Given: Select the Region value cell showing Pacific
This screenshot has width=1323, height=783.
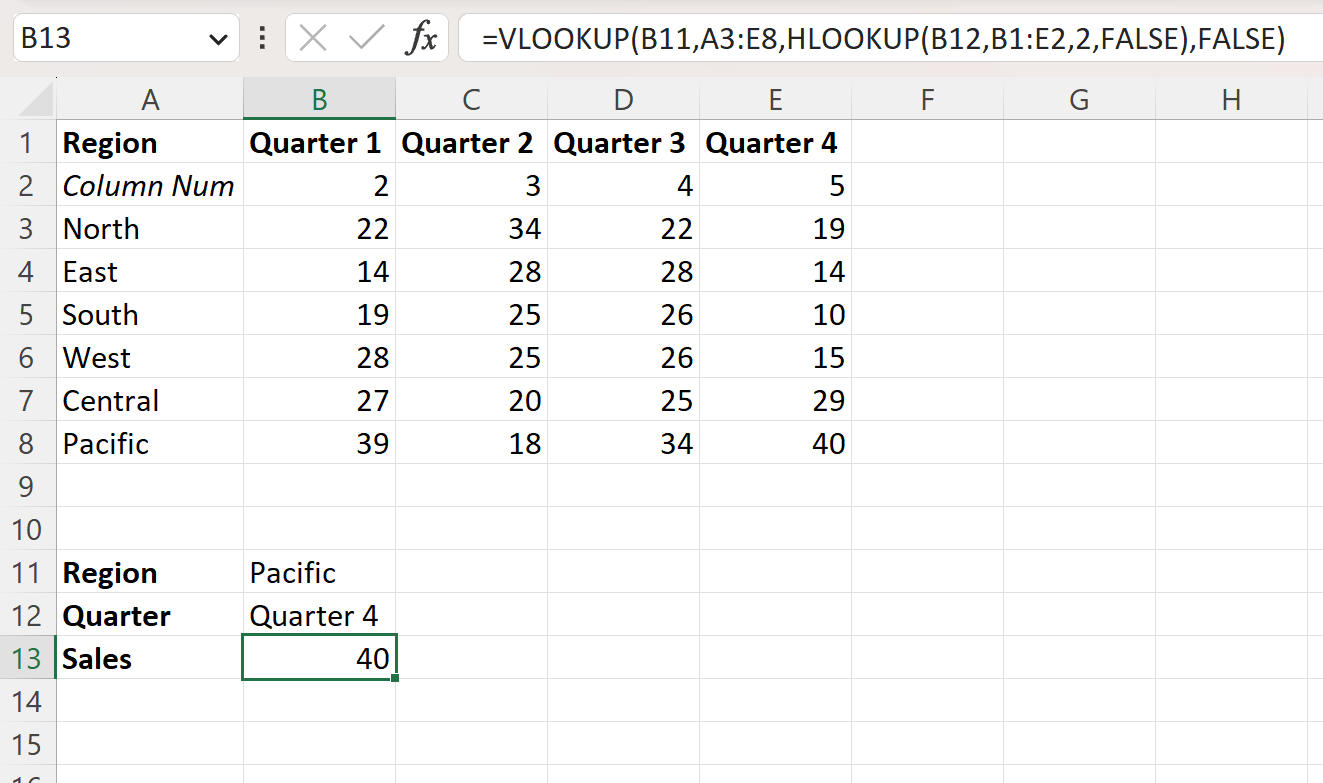Looking at the screenshot, I should (x=319, y=572).
